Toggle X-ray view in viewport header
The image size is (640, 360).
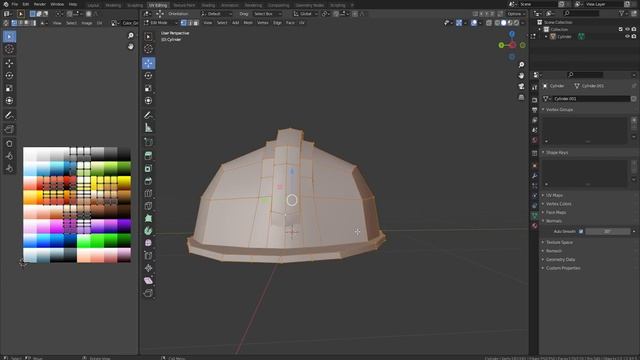click(x=489, y=23)
